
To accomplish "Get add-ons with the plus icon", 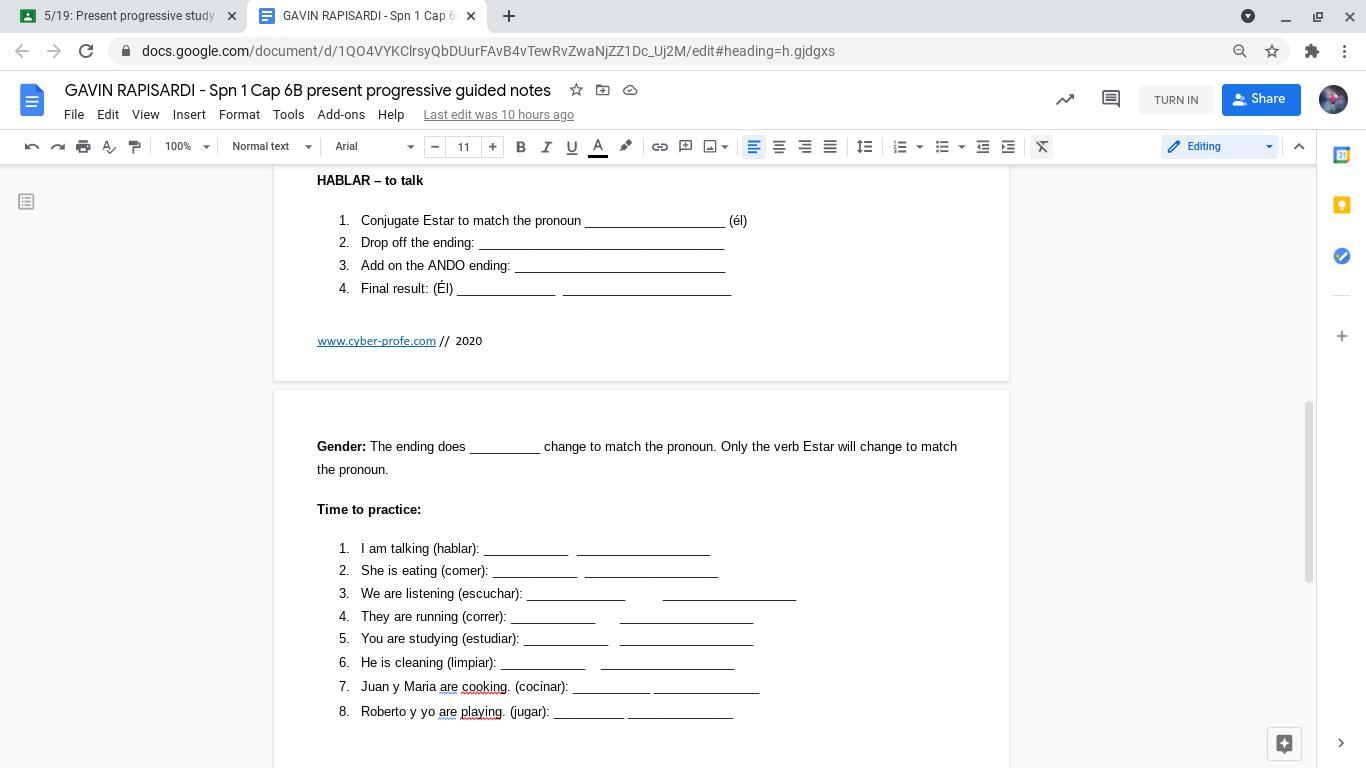I will pos(1342,336).
